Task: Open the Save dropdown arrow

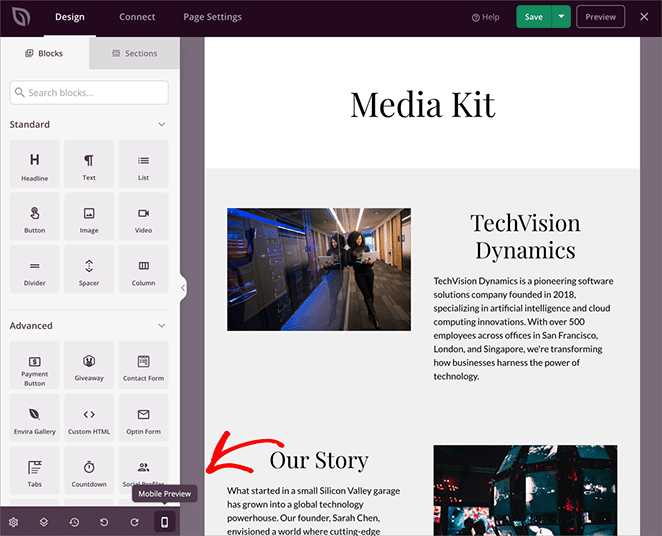Action: tap(561, 17)
